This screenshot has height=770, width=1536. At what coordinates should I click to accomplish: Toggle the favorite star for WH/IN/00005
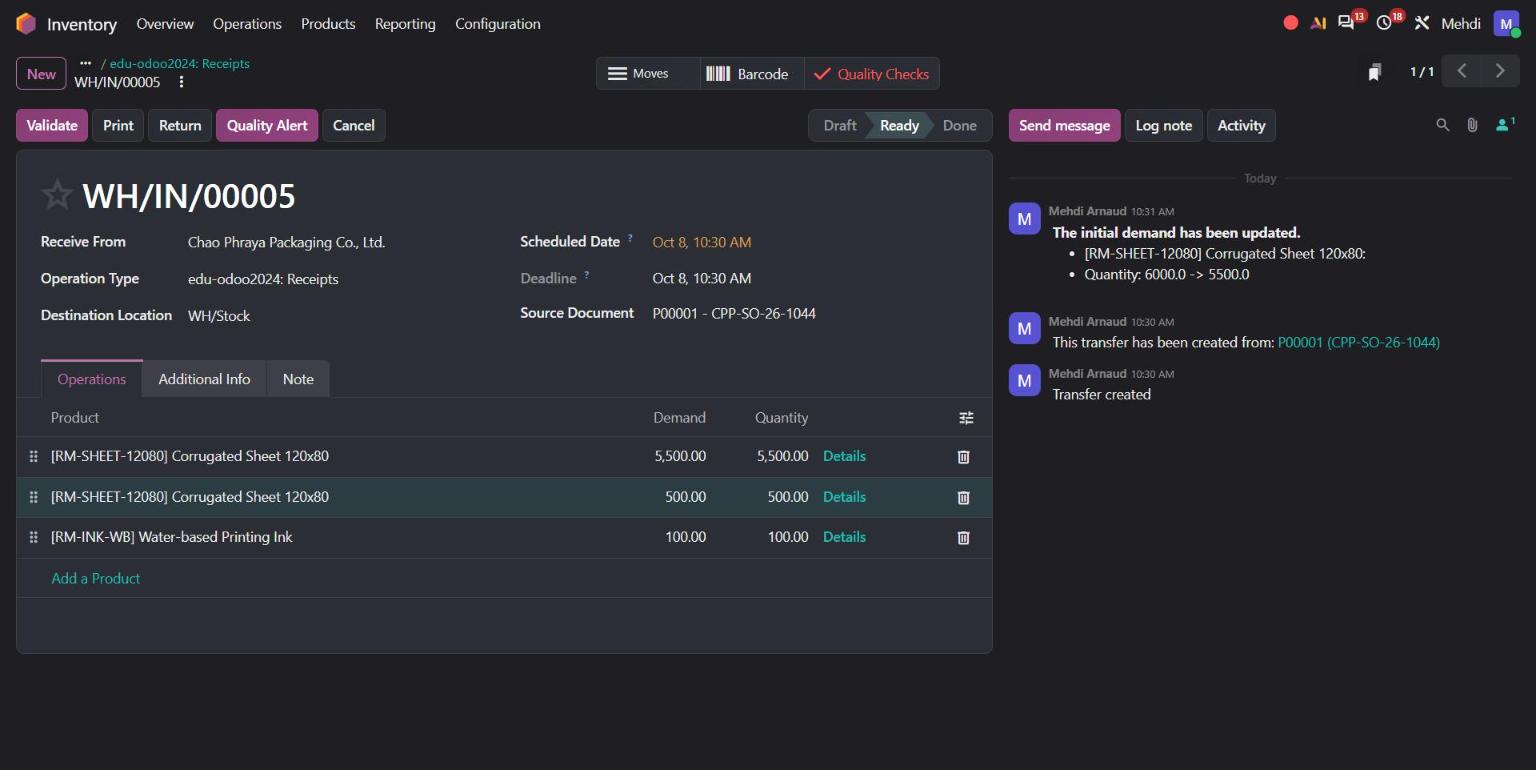(x=57, y=195)
